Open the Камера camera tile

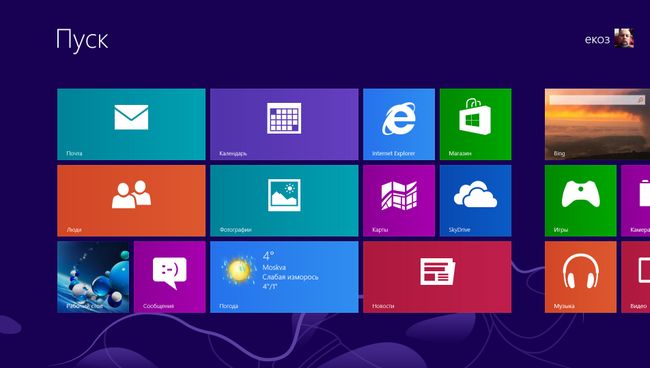635,201
